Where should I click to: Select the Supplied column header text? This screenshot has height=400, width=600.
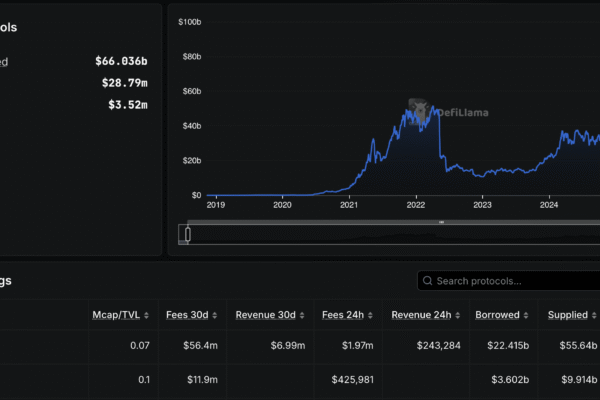tap(567, 315)
